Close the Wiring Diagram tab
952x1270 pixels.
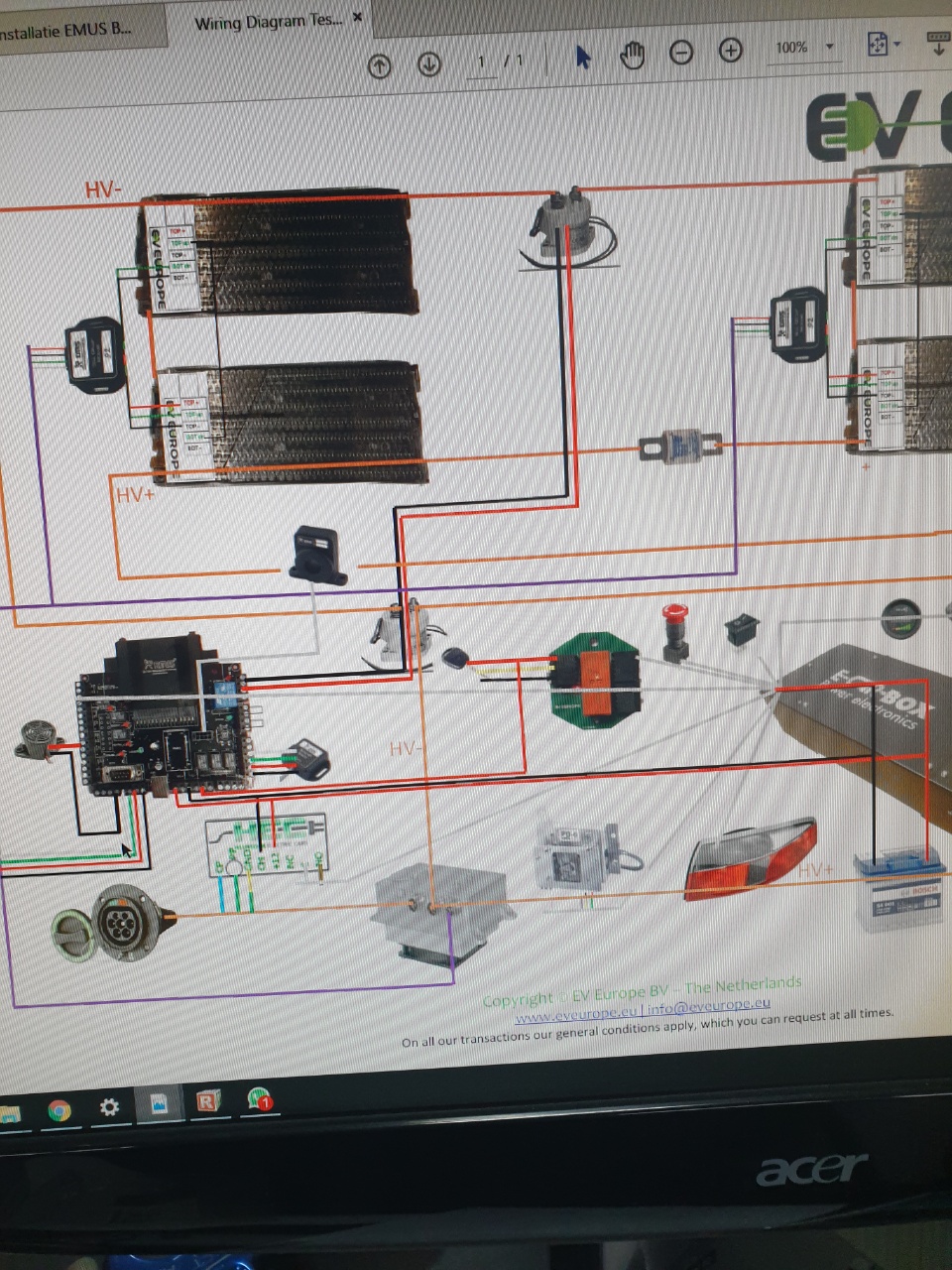click(357, 18)
